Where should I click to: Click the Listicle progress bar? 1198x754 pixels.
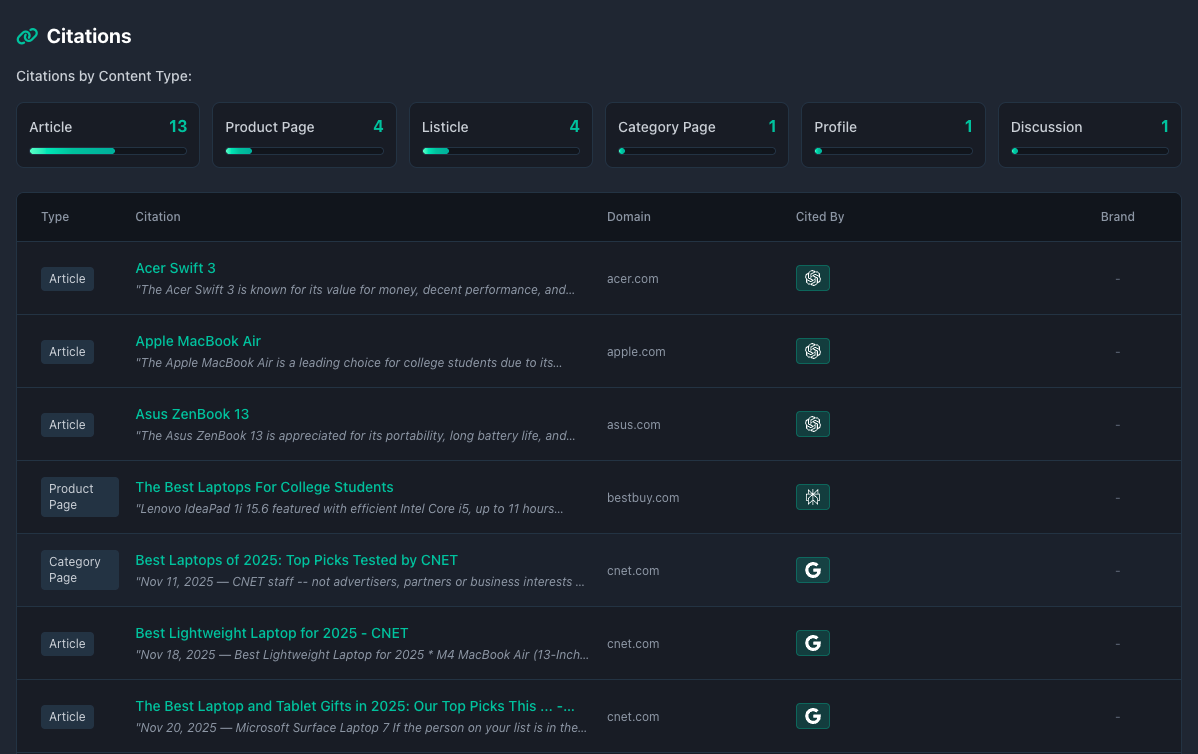(500, 151)
